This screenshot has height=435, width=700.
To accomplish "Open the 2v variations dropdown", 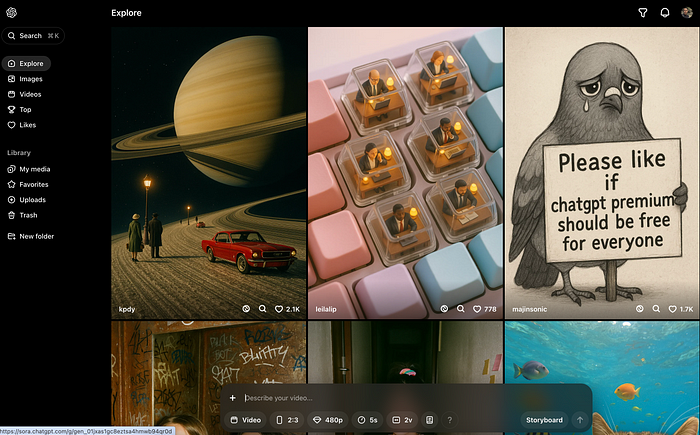I will pyautogui.click(x=402, y=420).
